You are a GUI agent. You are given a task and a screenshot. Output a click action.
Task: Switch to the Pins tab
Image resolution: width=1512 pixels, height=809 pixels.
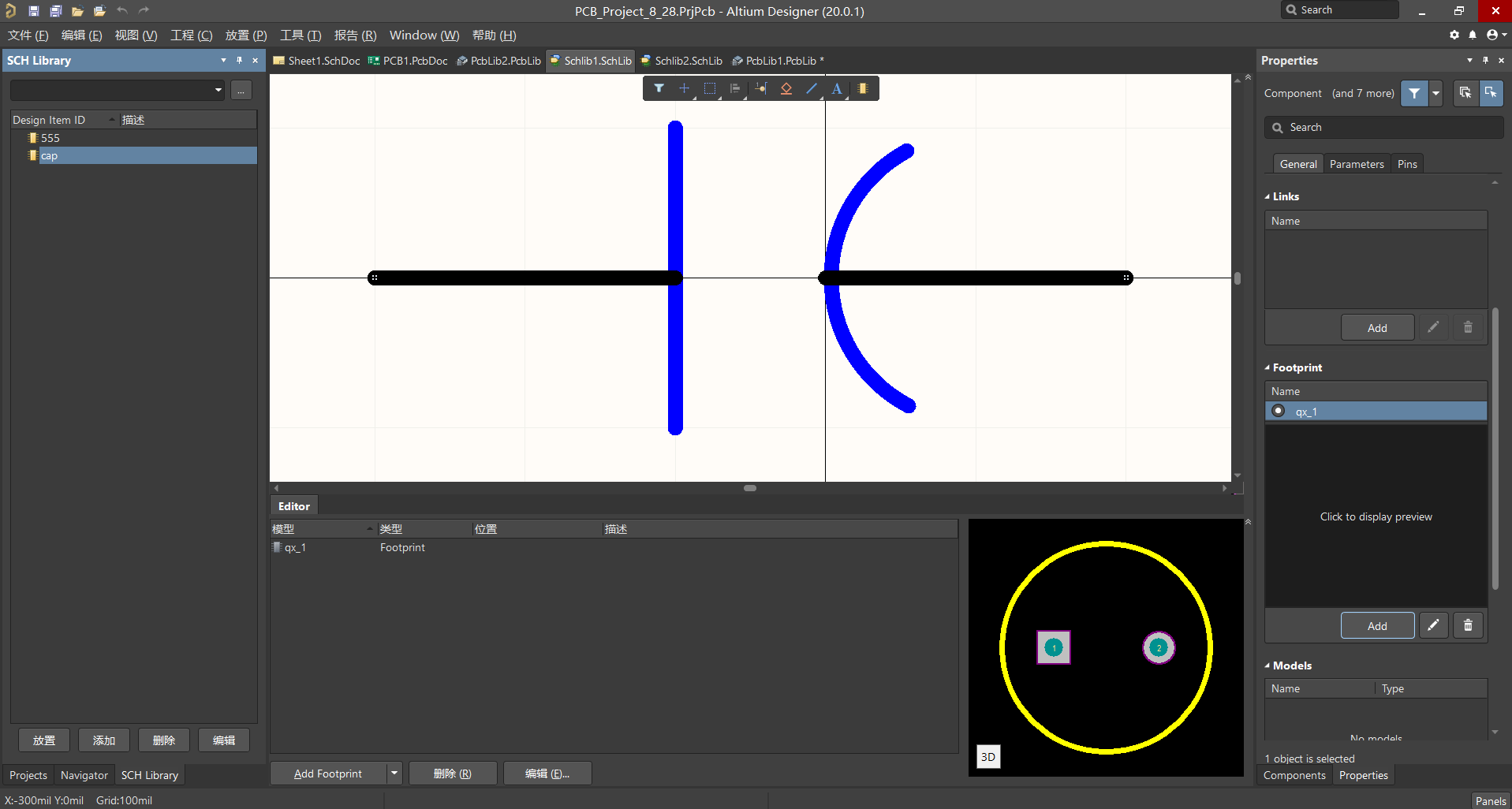[1407, 164]
